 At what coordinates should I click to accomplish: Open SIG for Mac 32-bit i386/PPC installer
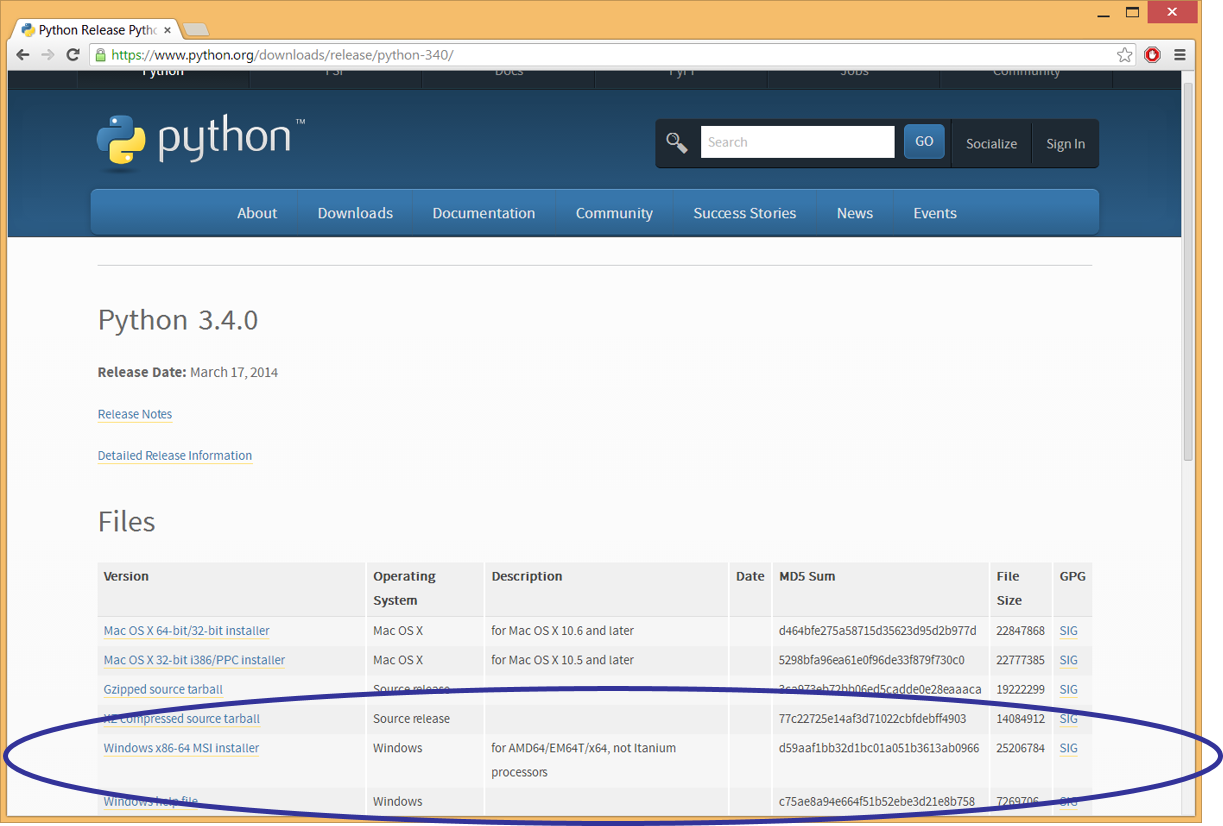(x=1068, y=660)
